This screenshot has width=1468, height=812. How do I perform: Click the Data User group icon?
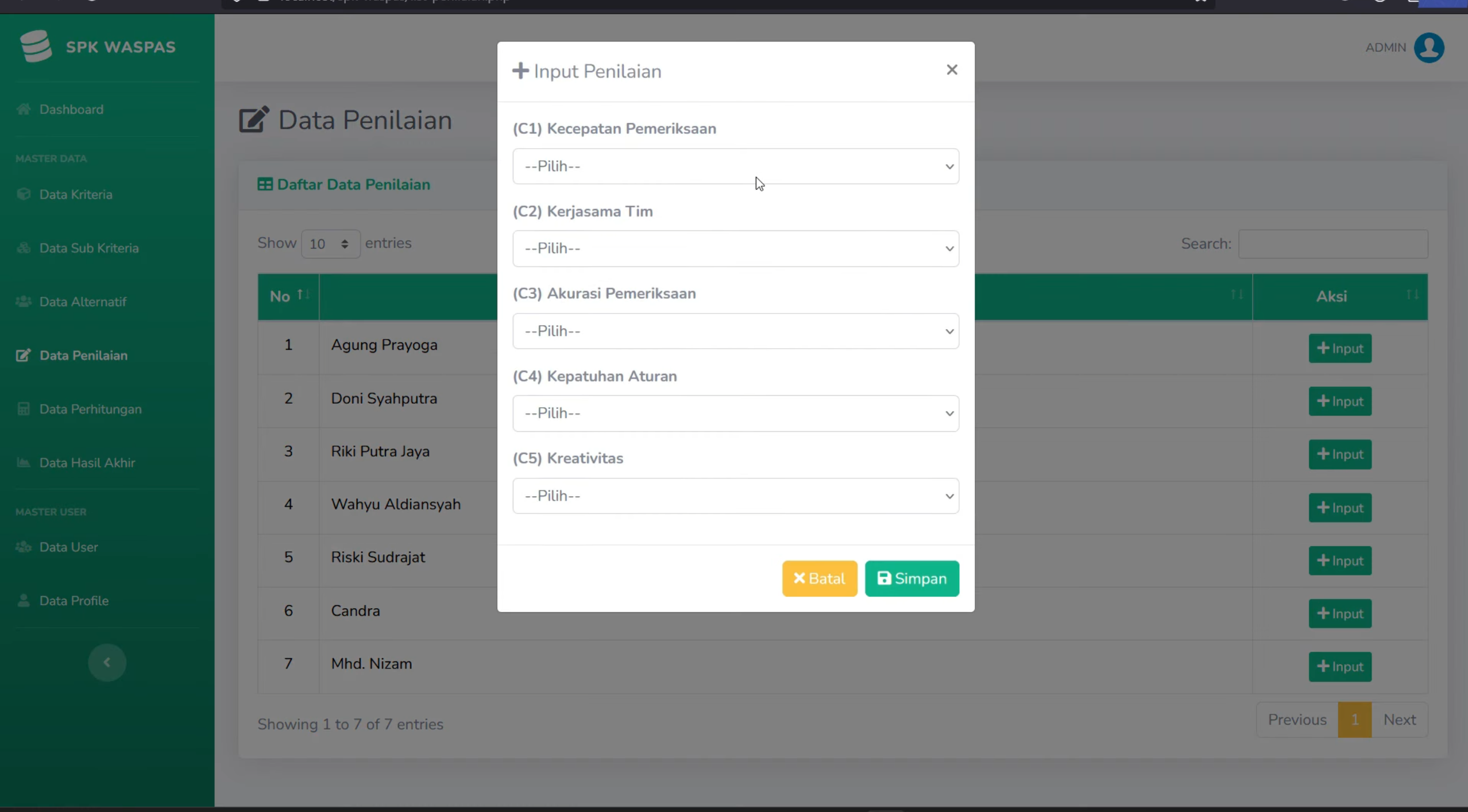click(23, 547)
